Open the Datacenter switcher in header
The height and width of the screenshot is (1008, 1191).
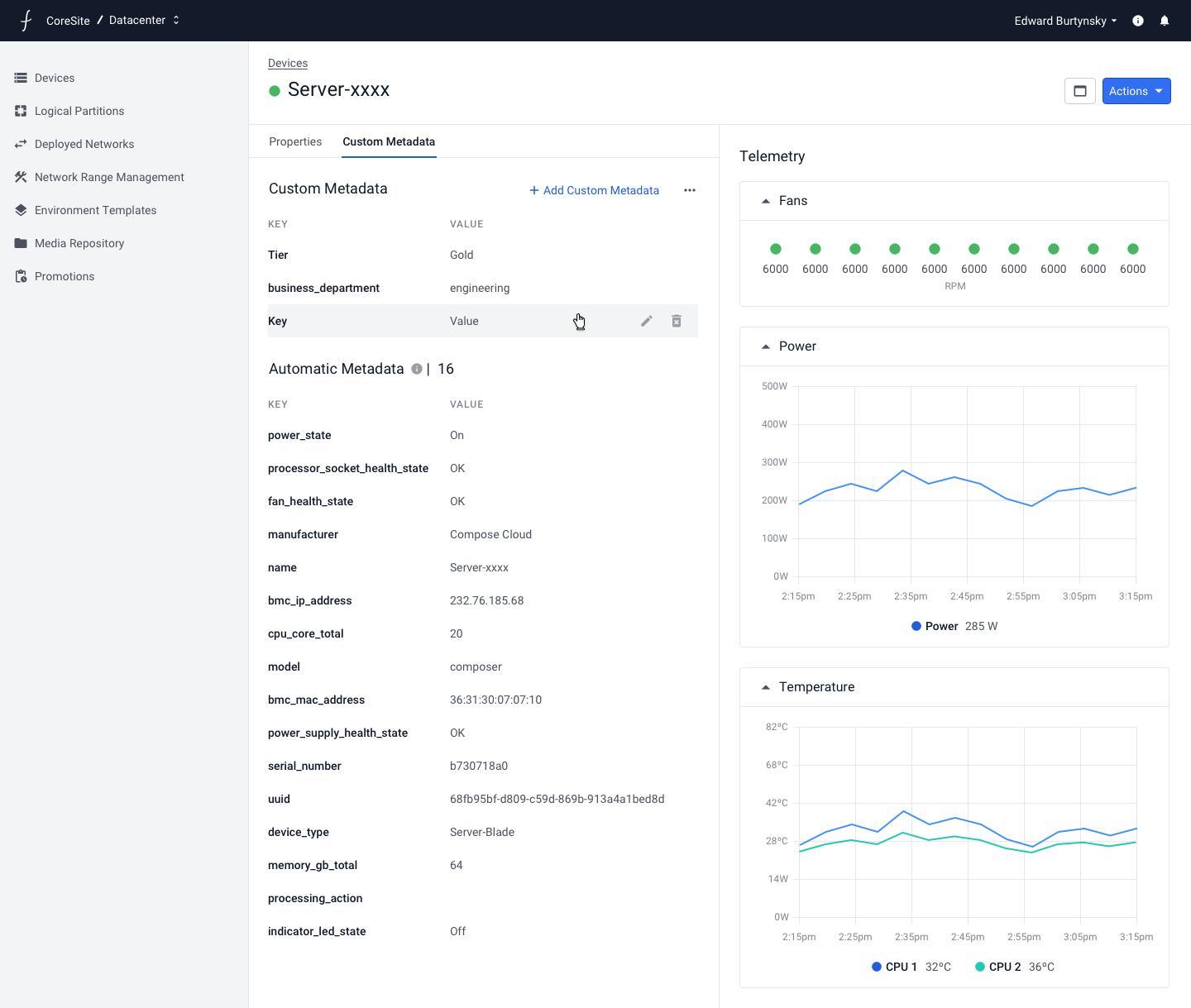[x=144, y=21]
